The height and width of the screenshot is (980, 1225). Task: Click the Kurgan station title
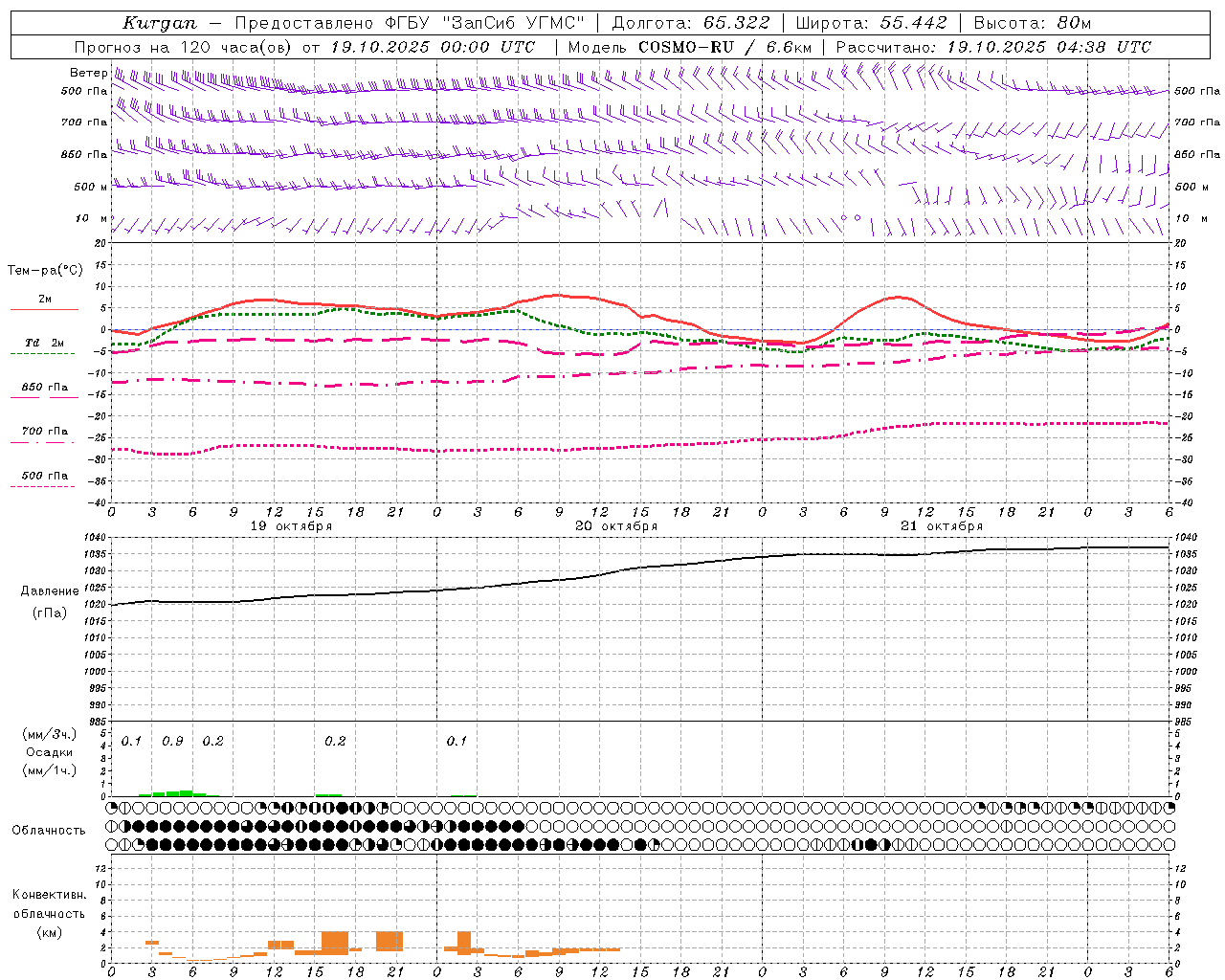click(x=159, y=23)
